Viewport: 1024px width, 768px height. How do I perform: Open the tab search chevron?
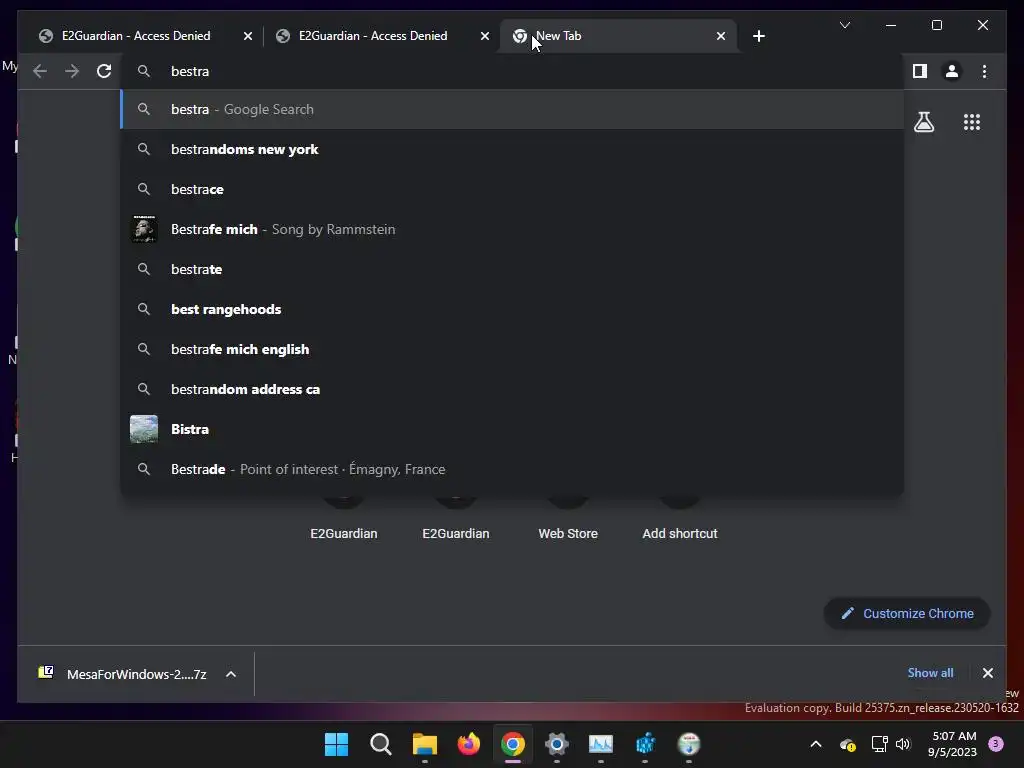tap(844, 25)
